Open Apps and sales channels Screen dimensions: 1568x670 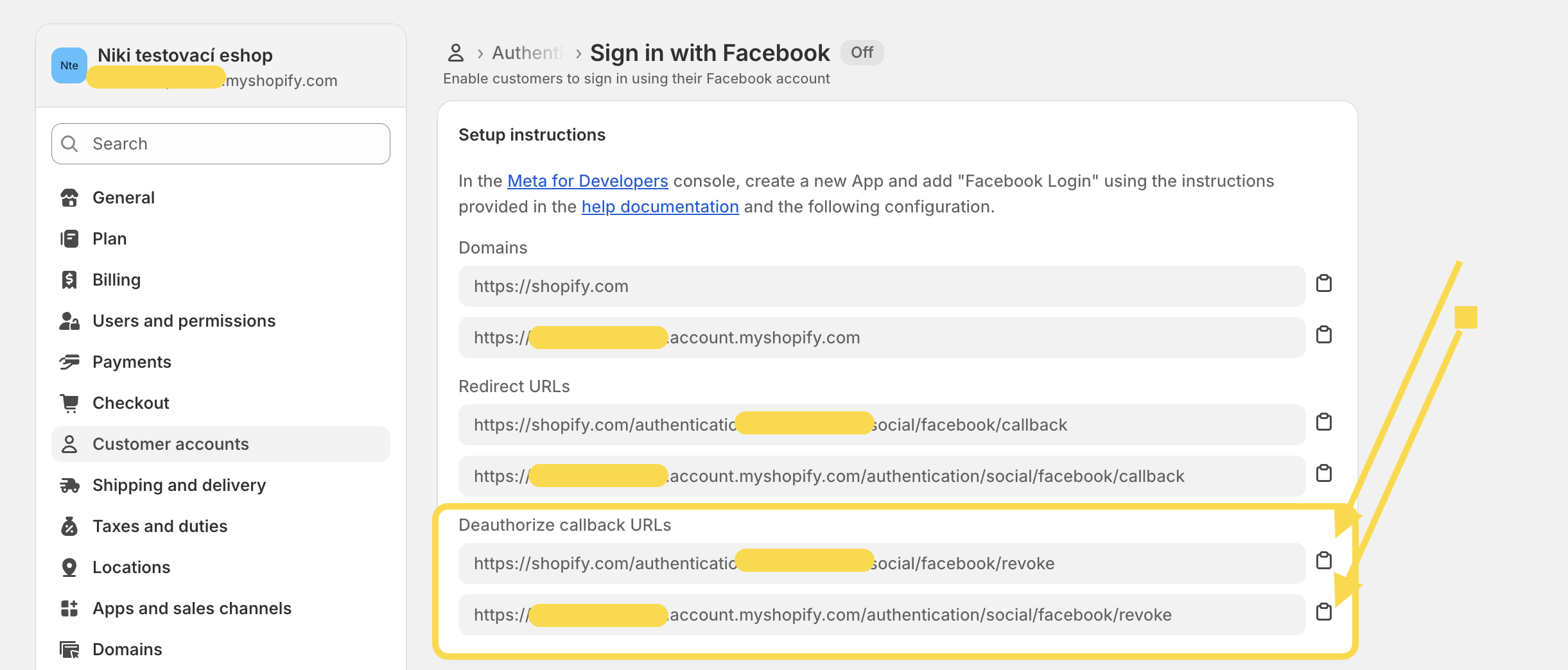(x=191, y=608)
